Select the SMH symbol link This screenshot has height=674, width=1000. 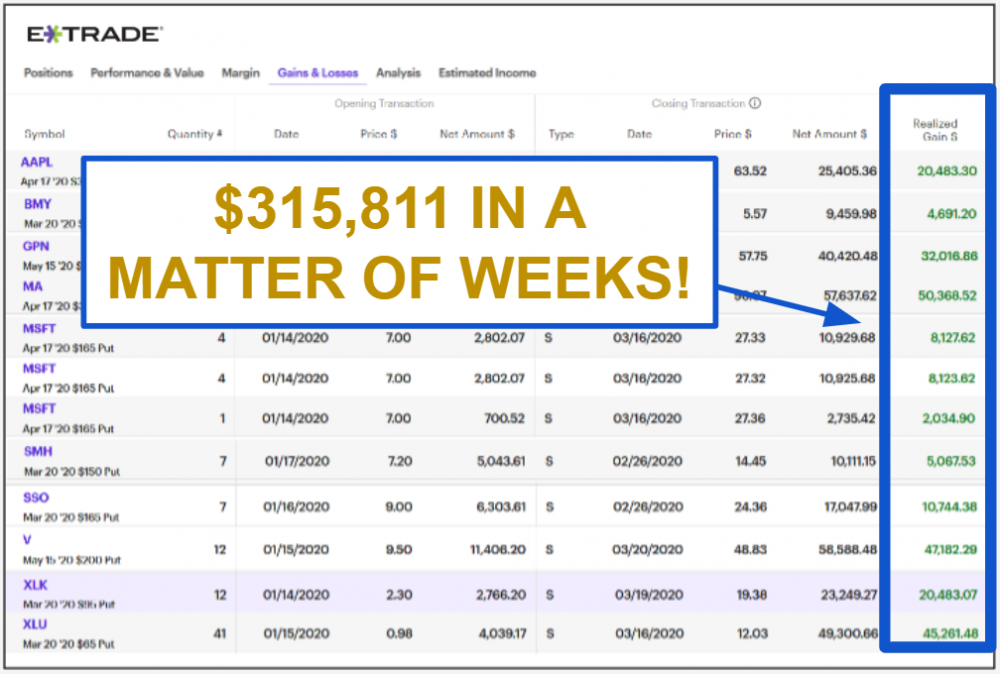click(x=38, y=451)
